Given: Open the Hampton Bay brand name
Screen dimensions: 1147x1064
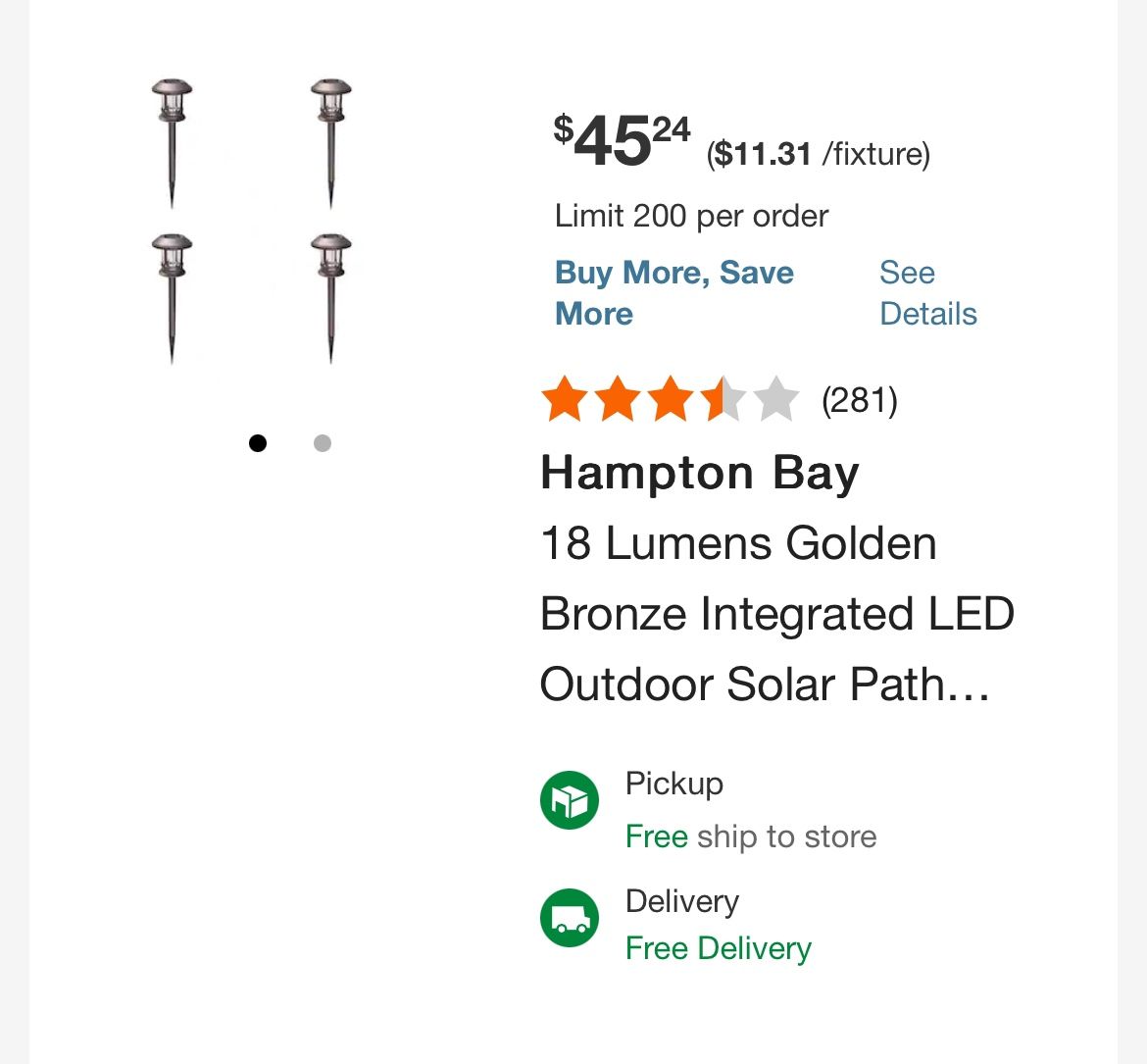Looking at the screenshot, I should pyautogui.click(x=699, y=473).
